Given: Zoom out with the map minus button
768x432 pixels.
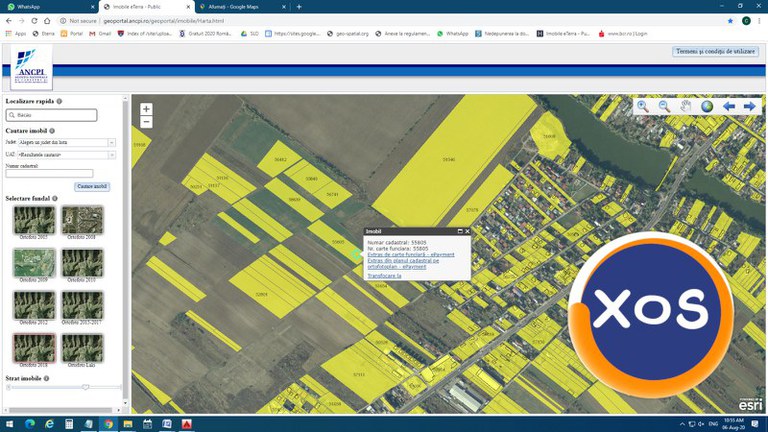Looking at the screenshot, I should 146,122.
